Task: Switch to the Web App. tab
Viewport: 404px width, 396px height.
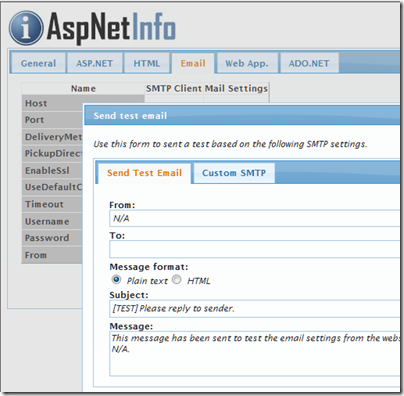Action: (247, 63)
